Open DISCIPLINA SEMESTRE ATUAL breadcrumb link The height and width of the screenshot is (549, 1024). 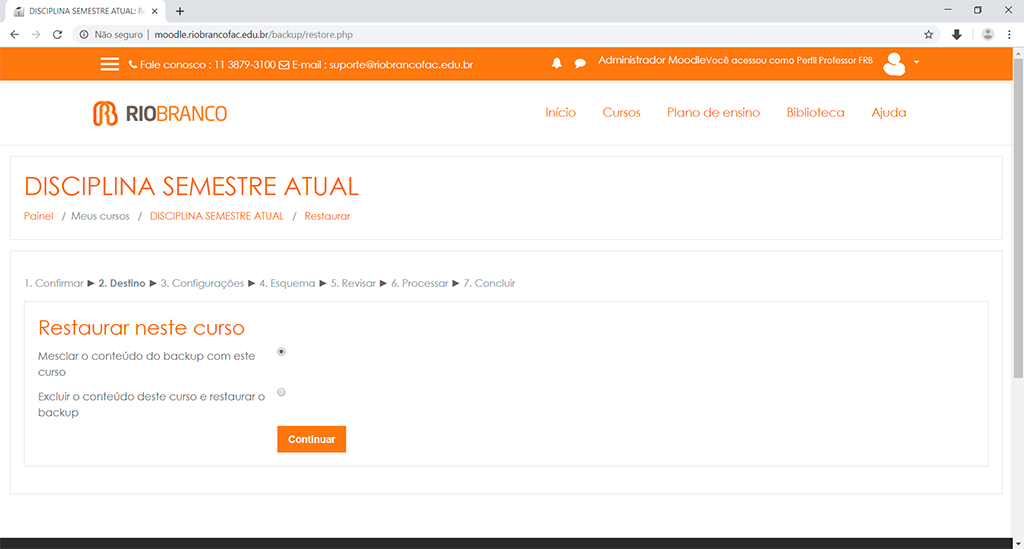click(217, 216)
